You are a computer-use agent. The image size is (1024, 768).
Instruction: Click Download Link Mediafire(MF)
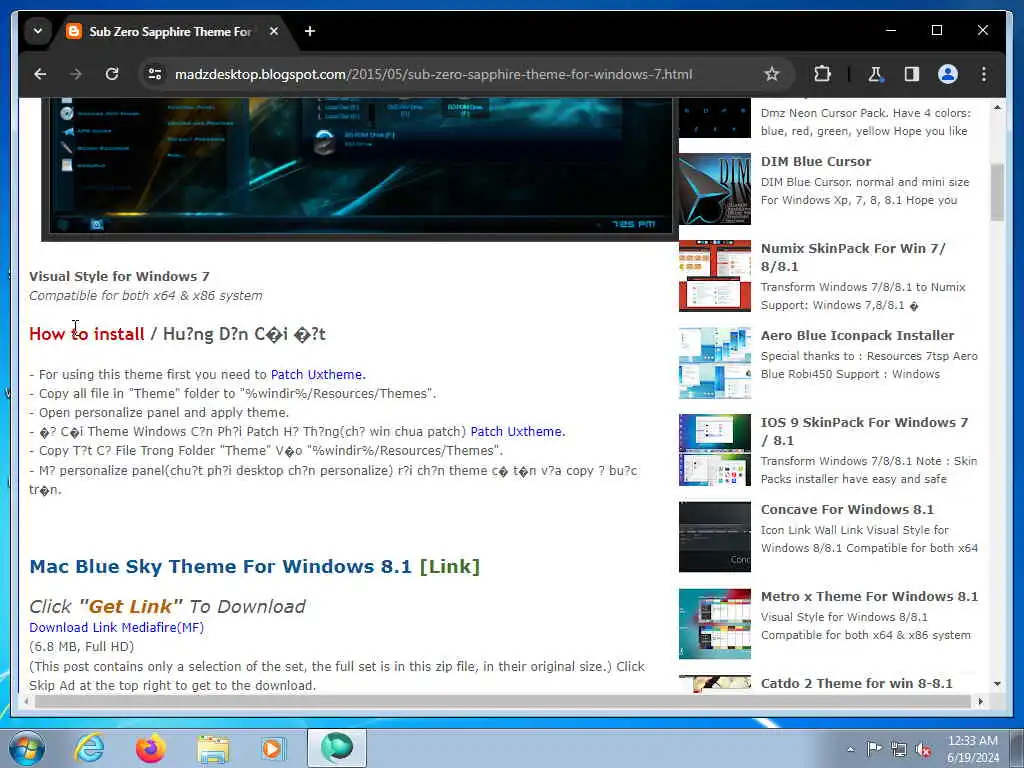pos(116,628)
